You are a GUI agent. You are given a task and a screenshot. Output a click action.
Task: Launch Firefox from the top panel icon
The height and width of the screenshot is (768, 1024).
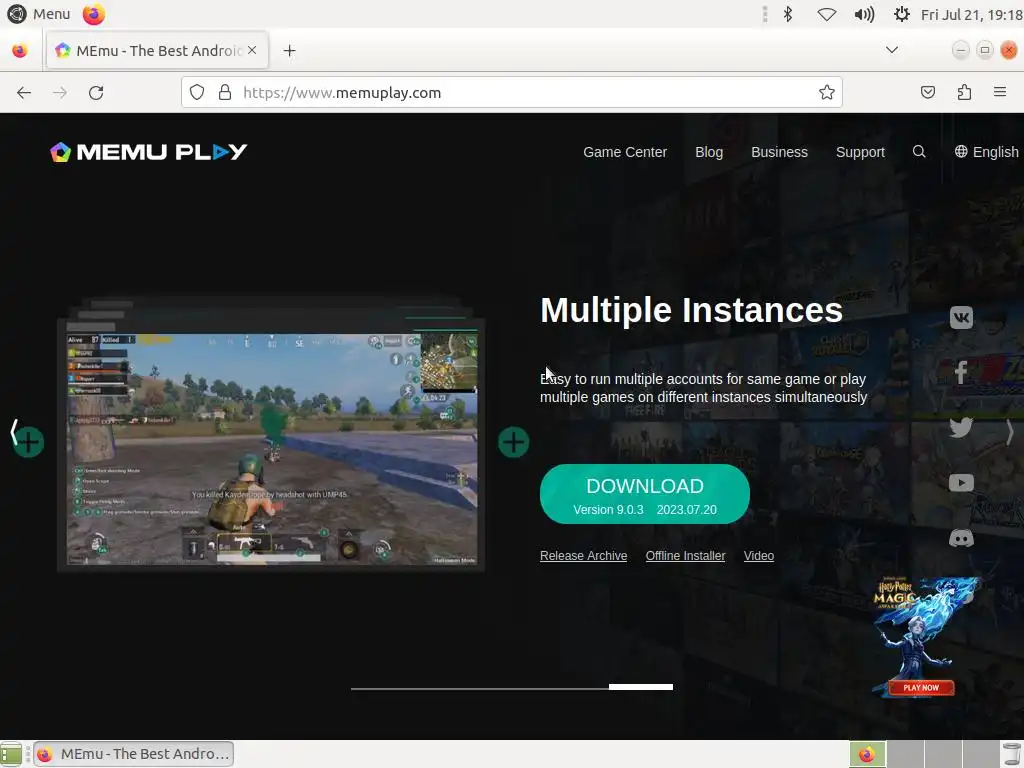click(93, 14)
